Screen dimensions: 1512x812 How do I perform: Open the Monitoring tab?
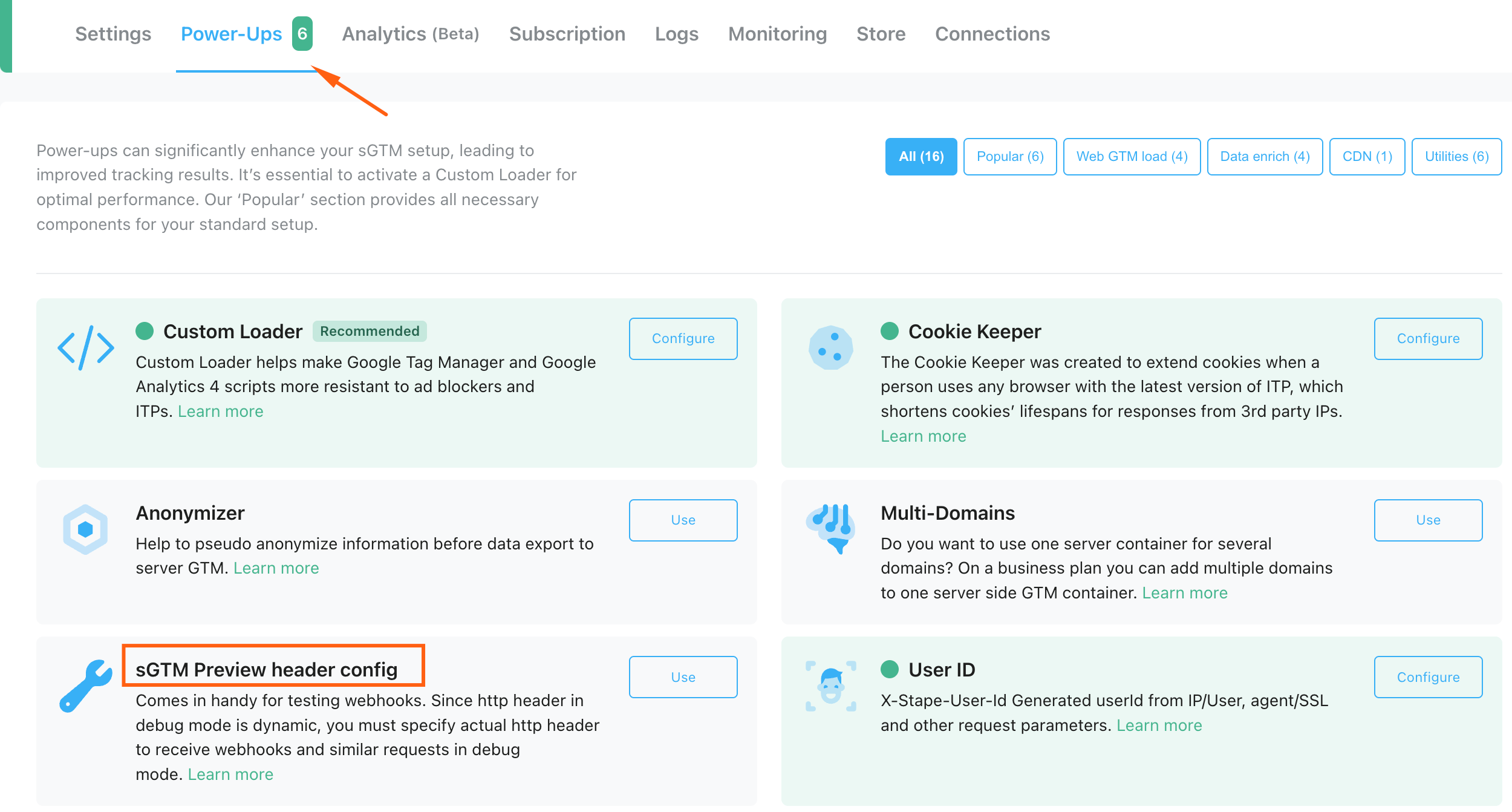pyautogui.click(x=777, y=34)
